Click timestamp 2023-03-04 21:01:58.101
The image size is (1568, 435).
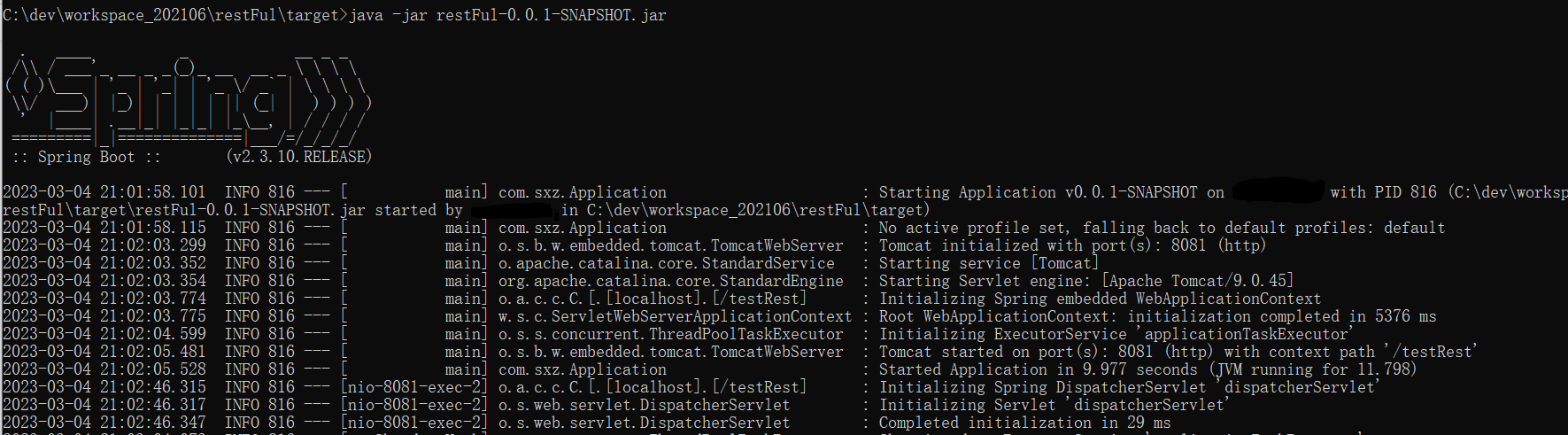tap(104, 192)
